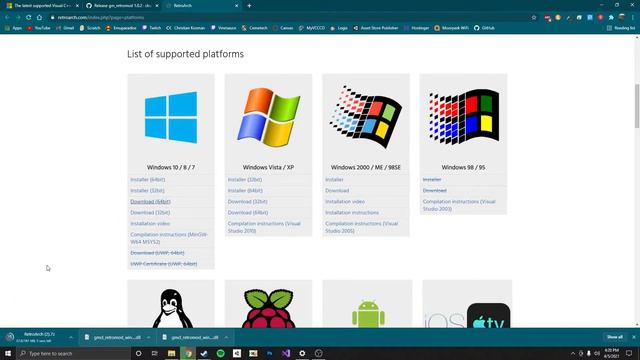Expand options for the RetroArch download item
Image resolution: width=640 pixels, height=360 pixels.
coord(71,338)
